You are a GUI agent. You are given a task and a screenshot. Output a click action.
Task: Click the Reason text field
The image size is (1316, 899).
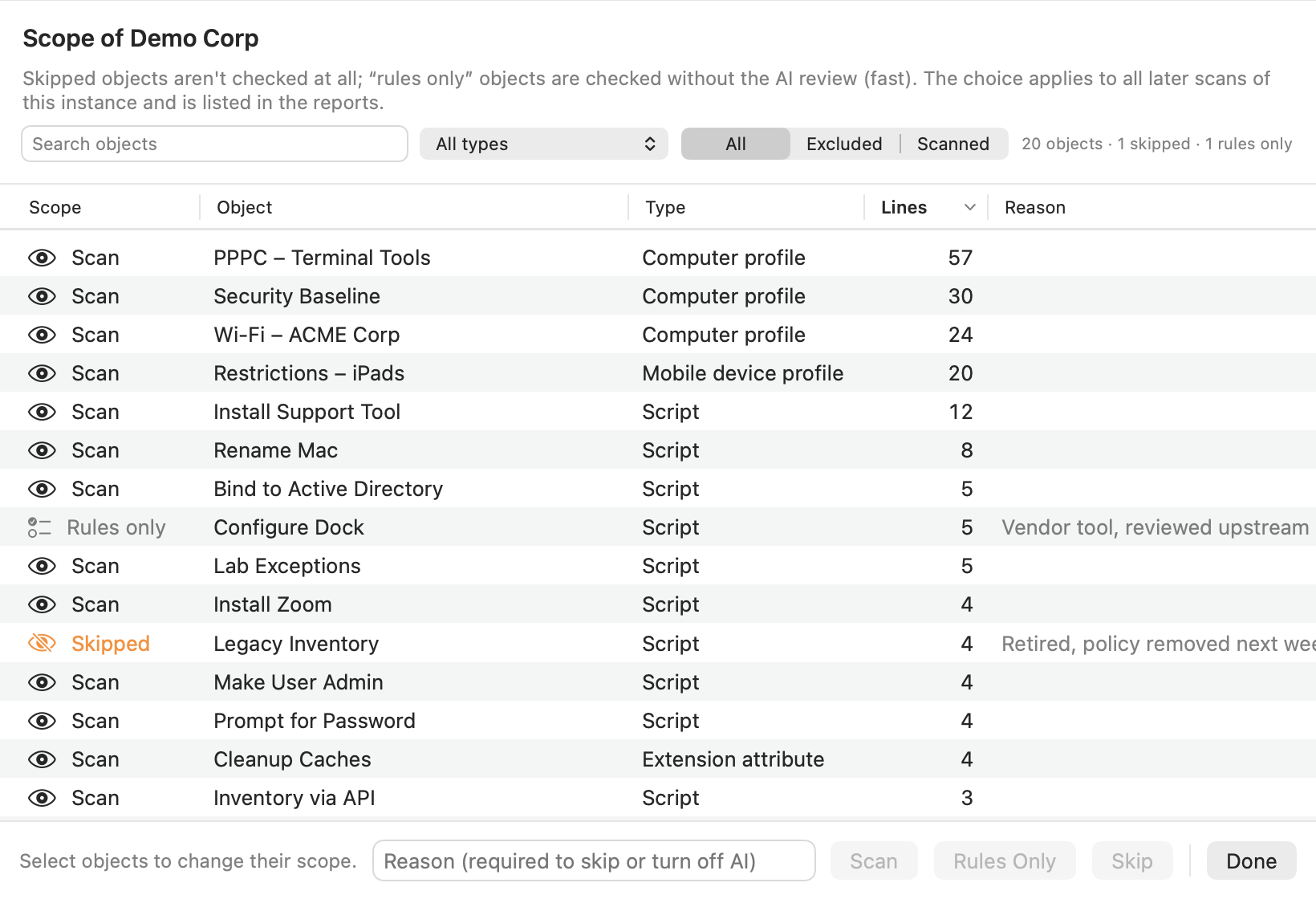[594, 861]
